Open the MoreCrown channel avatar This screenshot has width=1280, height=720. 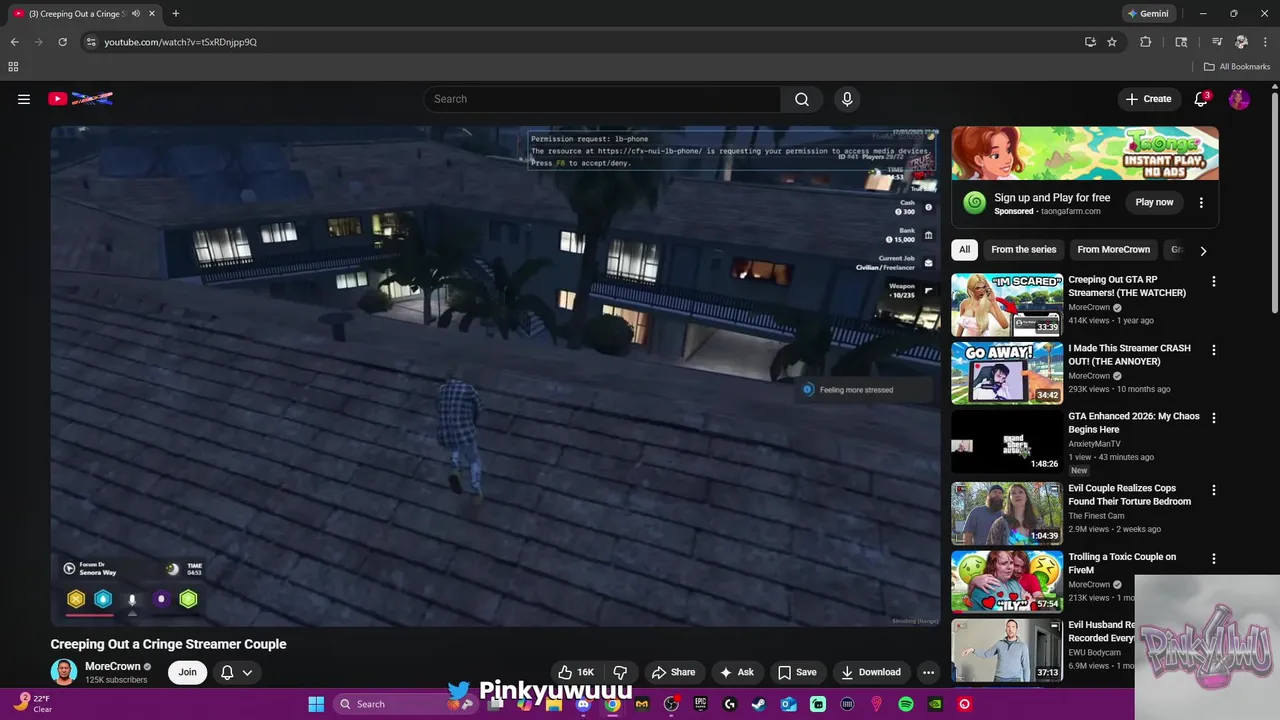tap(64, 672)
